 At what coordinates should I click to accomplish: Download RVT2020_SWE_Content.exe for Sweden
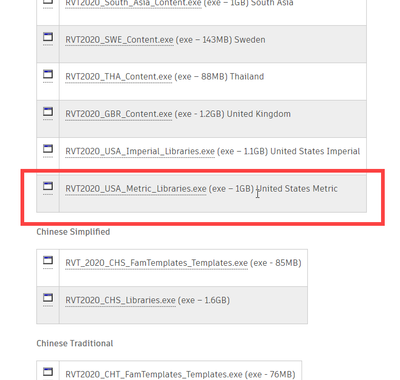(x=119, y=40)
